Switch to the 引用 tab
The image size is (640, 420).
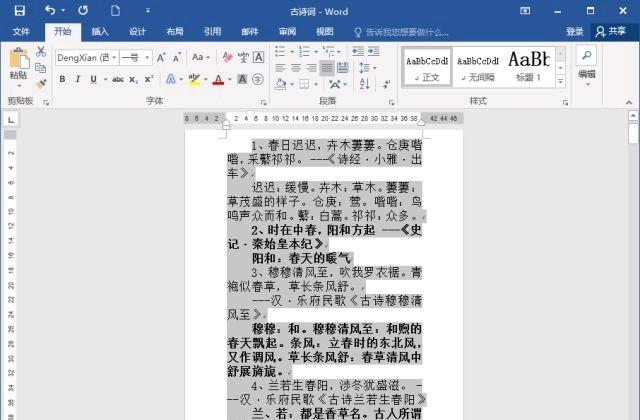pos(212,31)
